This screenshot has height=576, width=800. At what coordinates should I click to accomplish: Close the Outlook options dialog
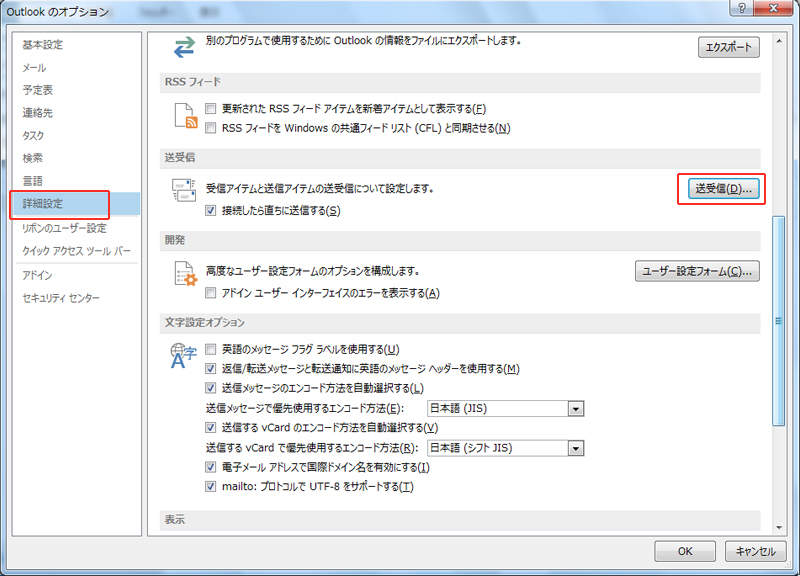tap(773, 8)
